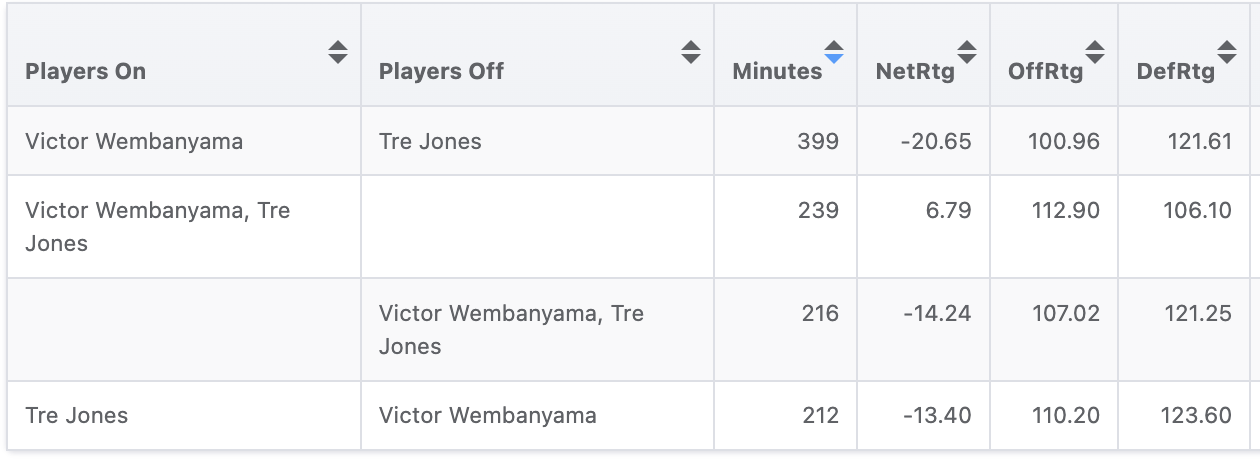Select the -20.65 NetRtg value
This screenshot has height=468, width=1260.
click(x=935, y=141)
